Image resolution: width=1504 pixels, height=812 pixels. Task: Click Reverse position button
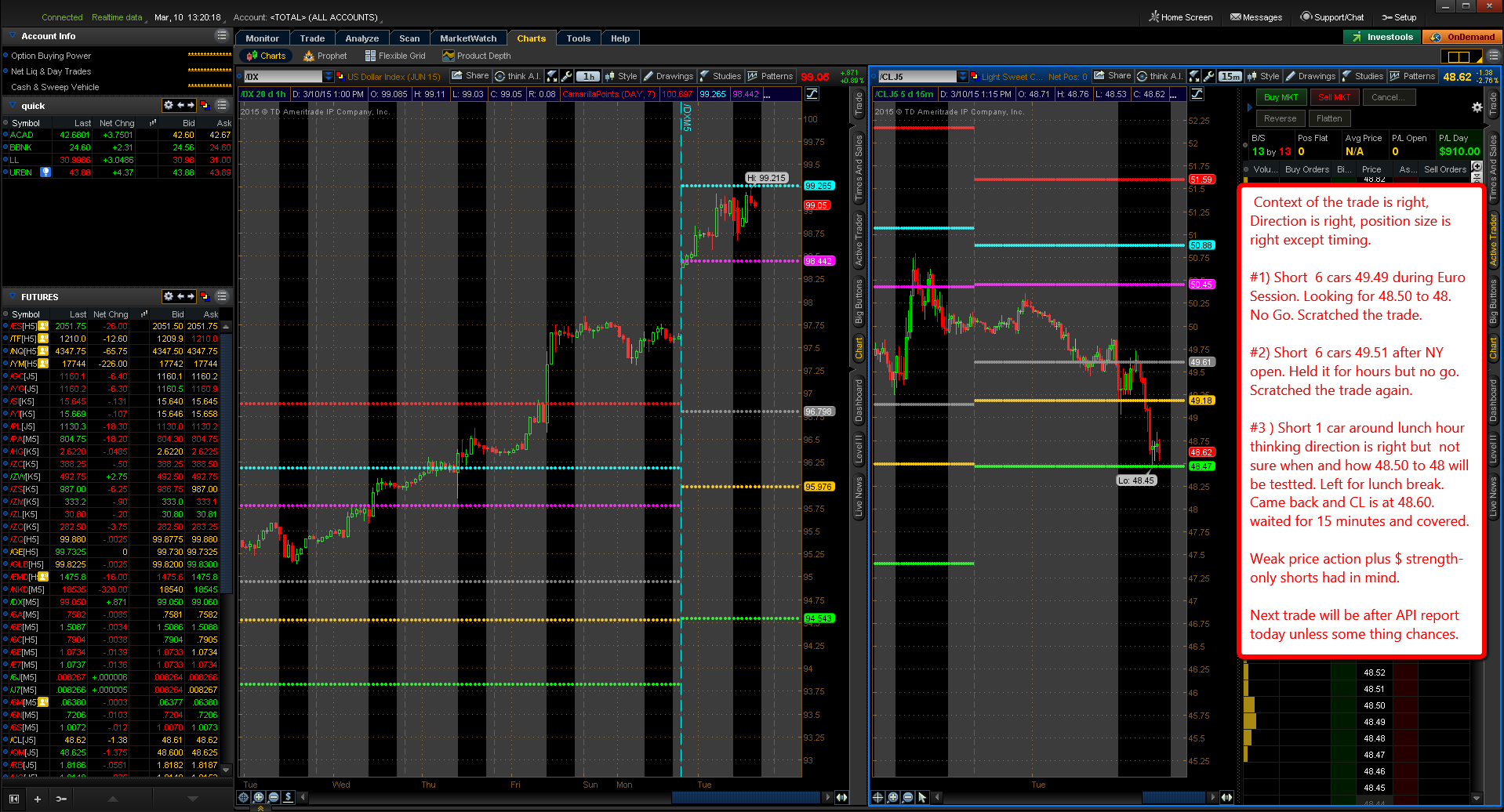coord(1280,118)
